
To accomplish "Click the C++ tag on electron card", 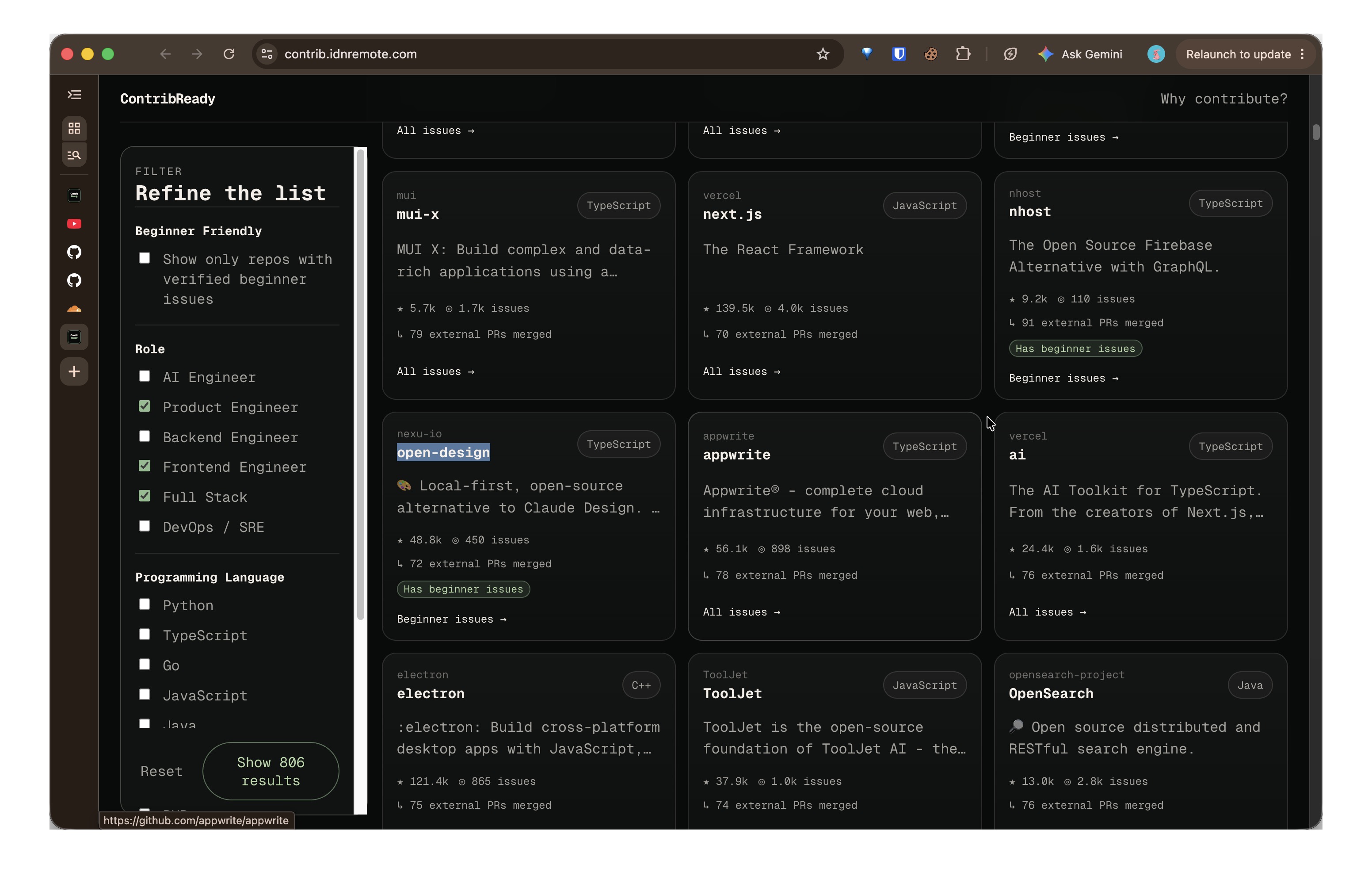I will [x=641, y=685].
